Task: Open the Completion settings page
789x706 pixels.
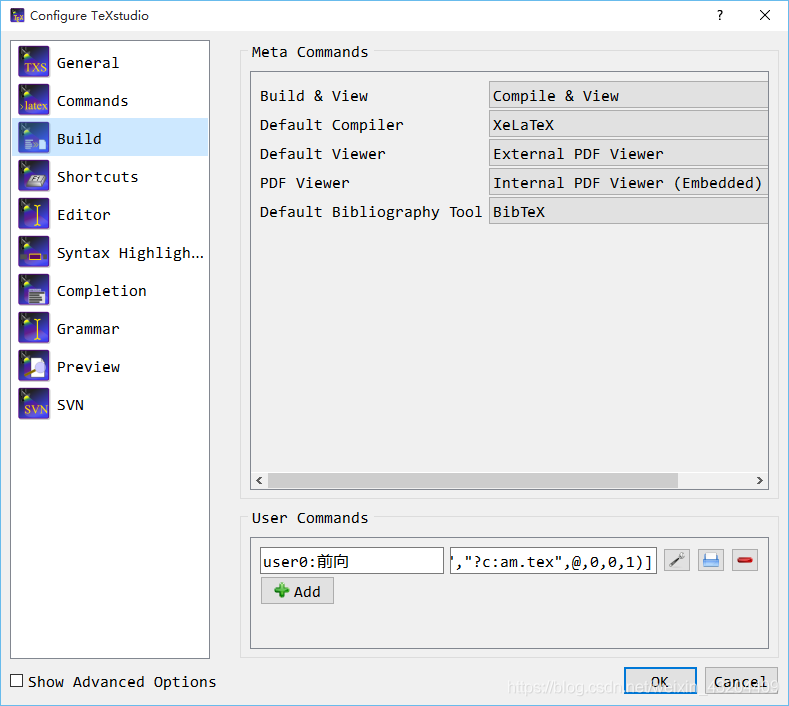Action: 110,290
